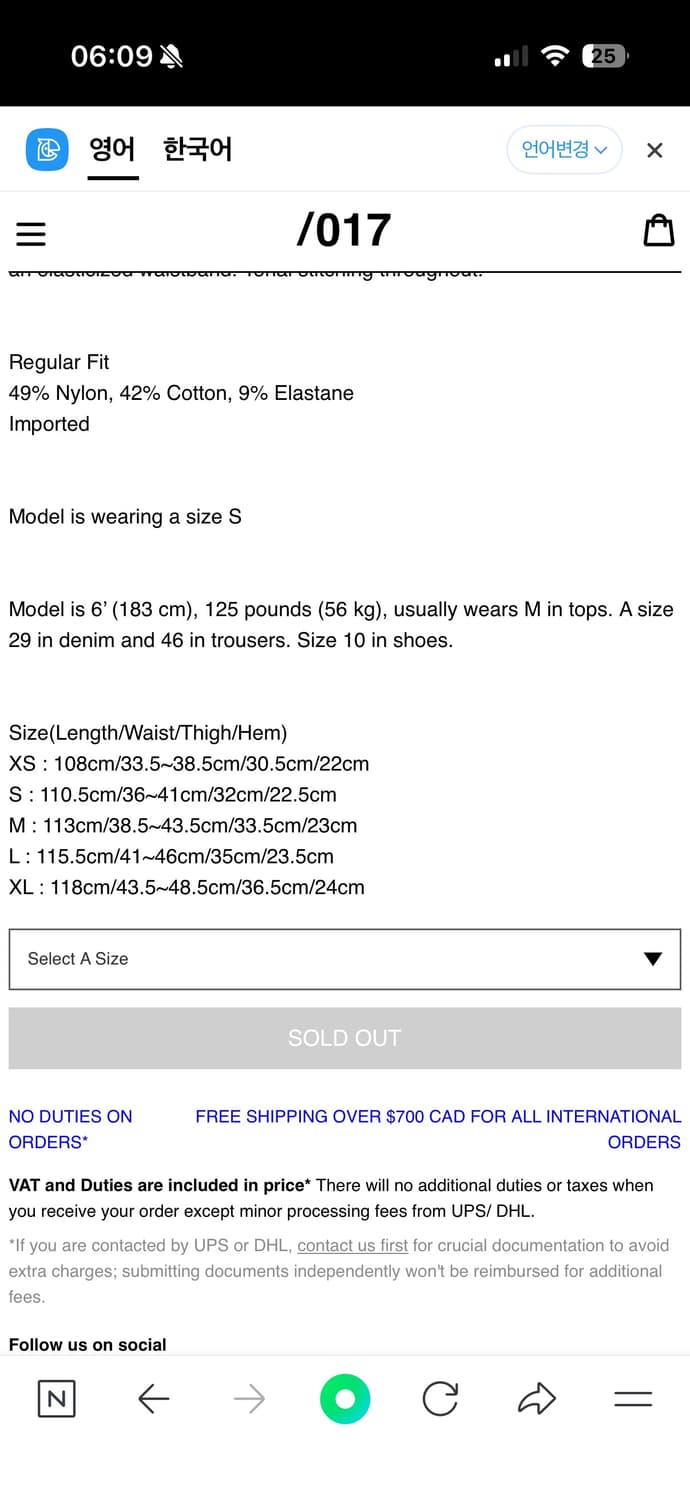
Task: Switch to the 한국어 tab
Action: tap(197, 149)
